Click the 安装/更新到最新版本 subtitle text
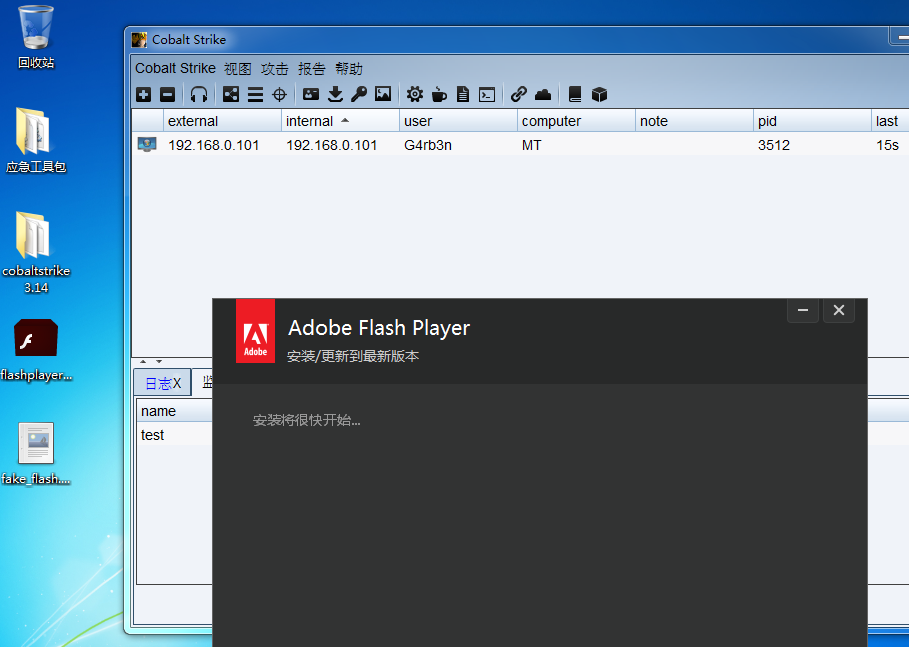Viewport: 909px width, 647px height. (353, 356)
